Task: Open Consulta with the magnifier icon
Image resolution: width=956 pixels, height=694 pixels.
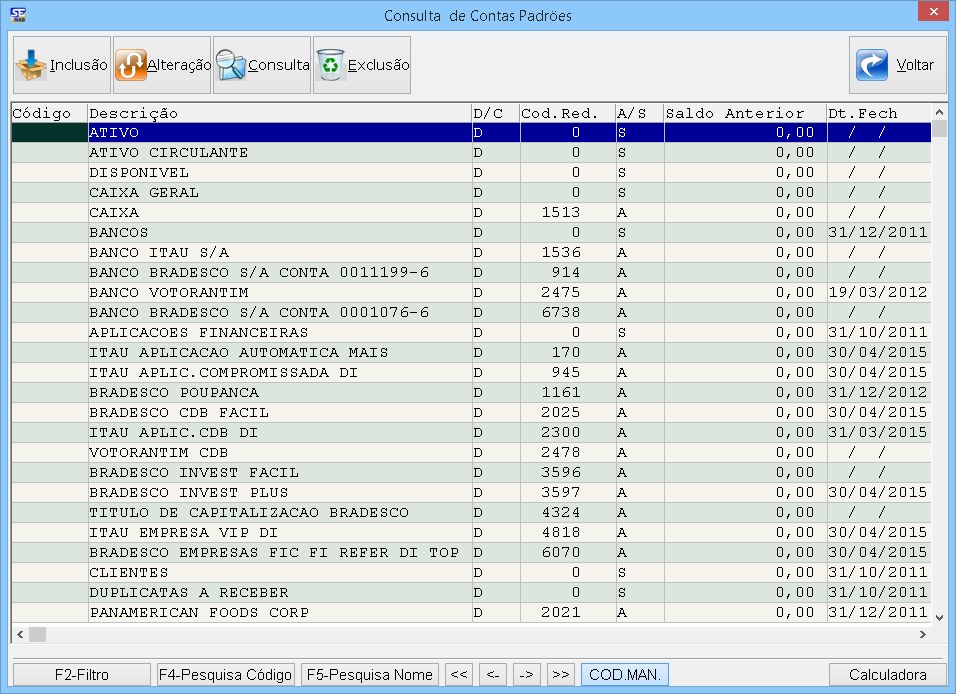Action: click(x=231, y=66)
